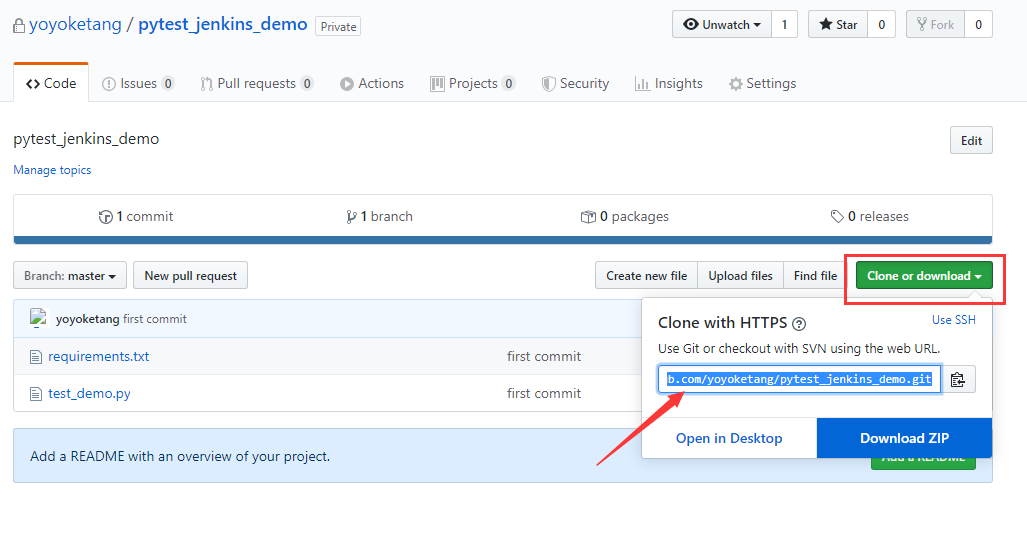Click the requirements.txt file icon
This screenshot has height=539, width=1027.
pyautogui.click(x=36, y=357)
